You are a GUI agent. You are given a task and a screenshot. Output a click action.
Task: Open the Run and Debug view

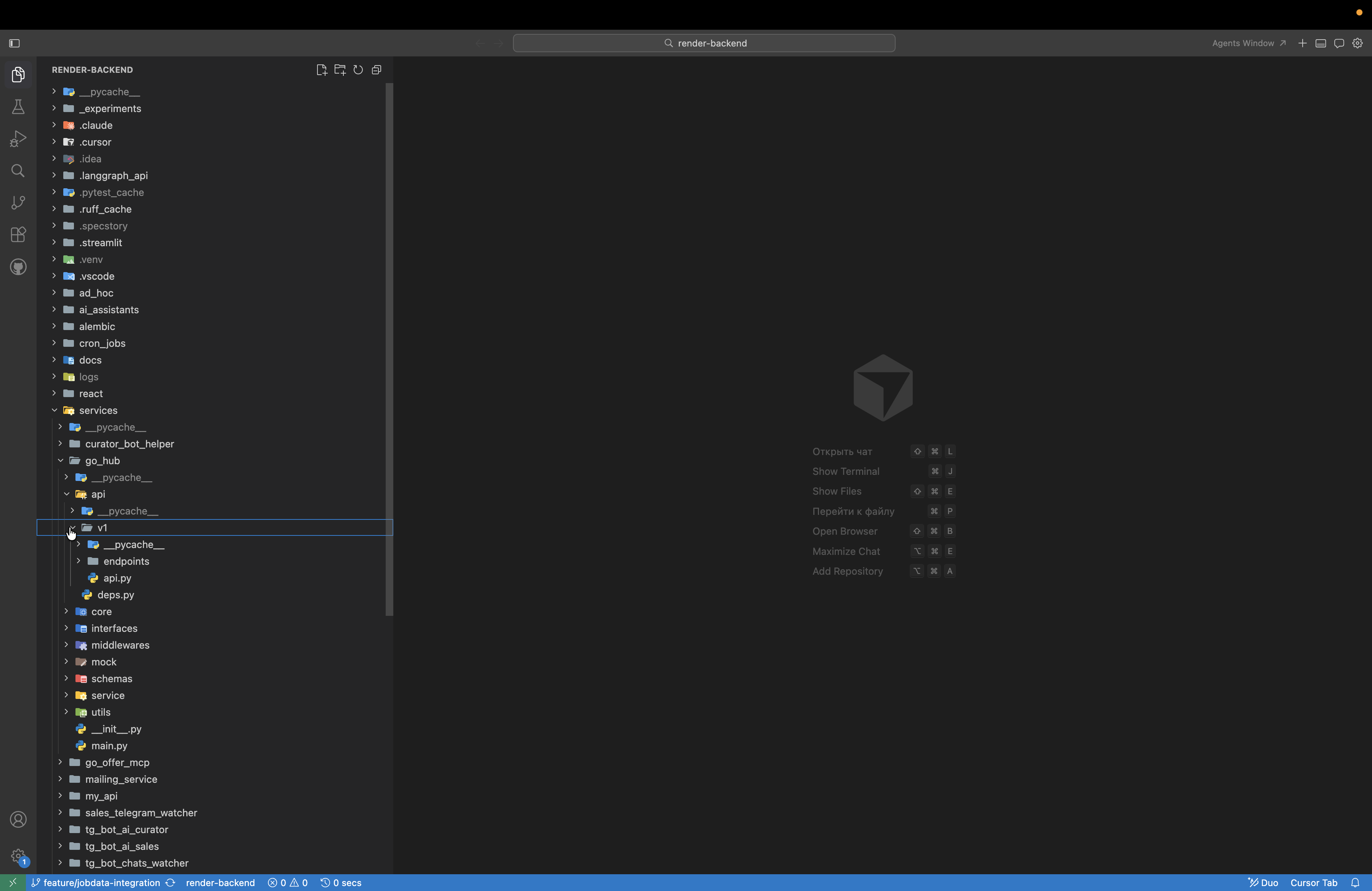pyautogui.click(x=18, y=139)
